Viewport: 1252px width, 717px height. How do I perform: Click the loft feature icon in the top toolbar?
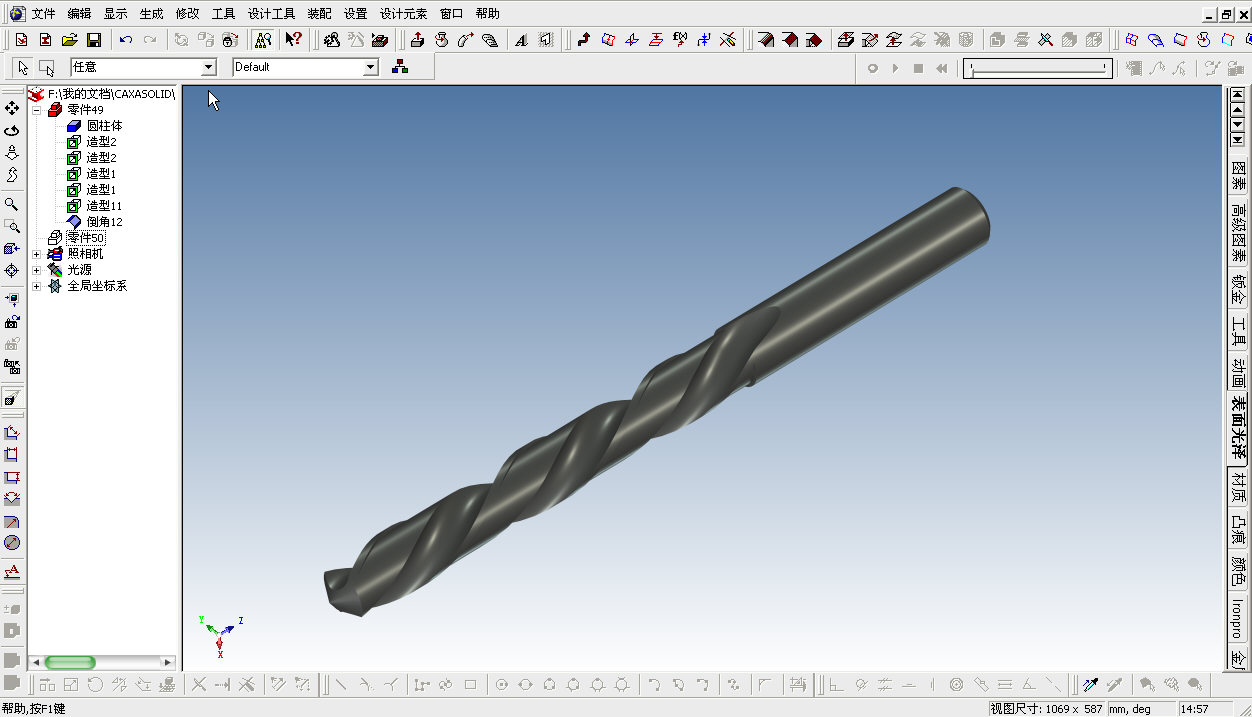tap(489, 40)
